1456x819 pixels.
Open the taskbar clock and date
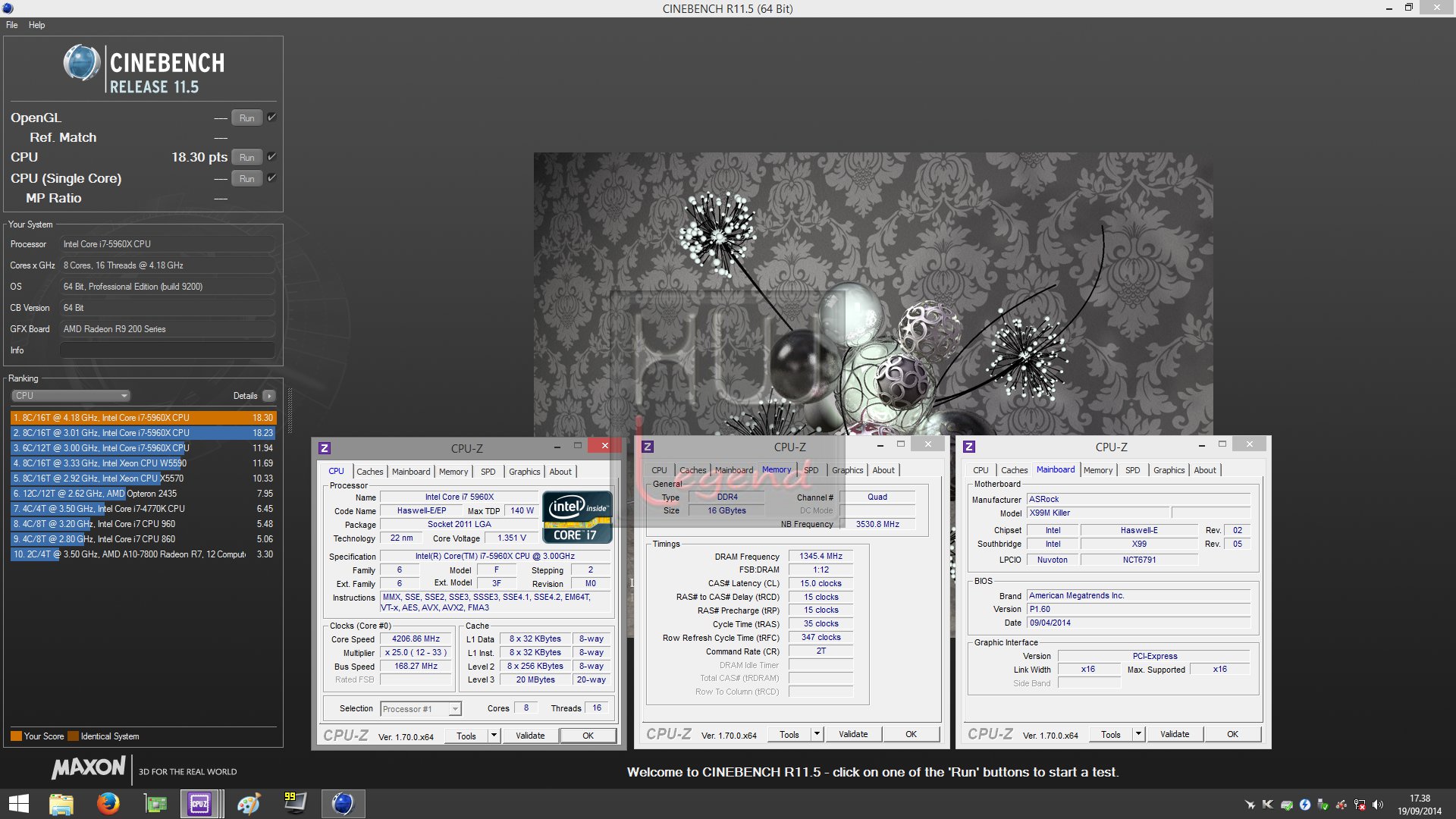click(x=1420, y=805)
